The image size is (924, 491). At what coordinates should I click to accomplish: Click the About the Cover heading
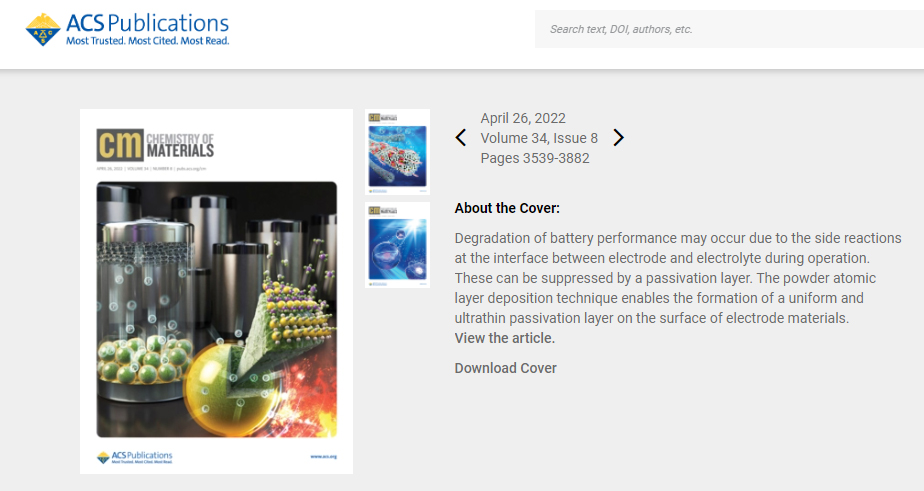[x=507, y=209]
